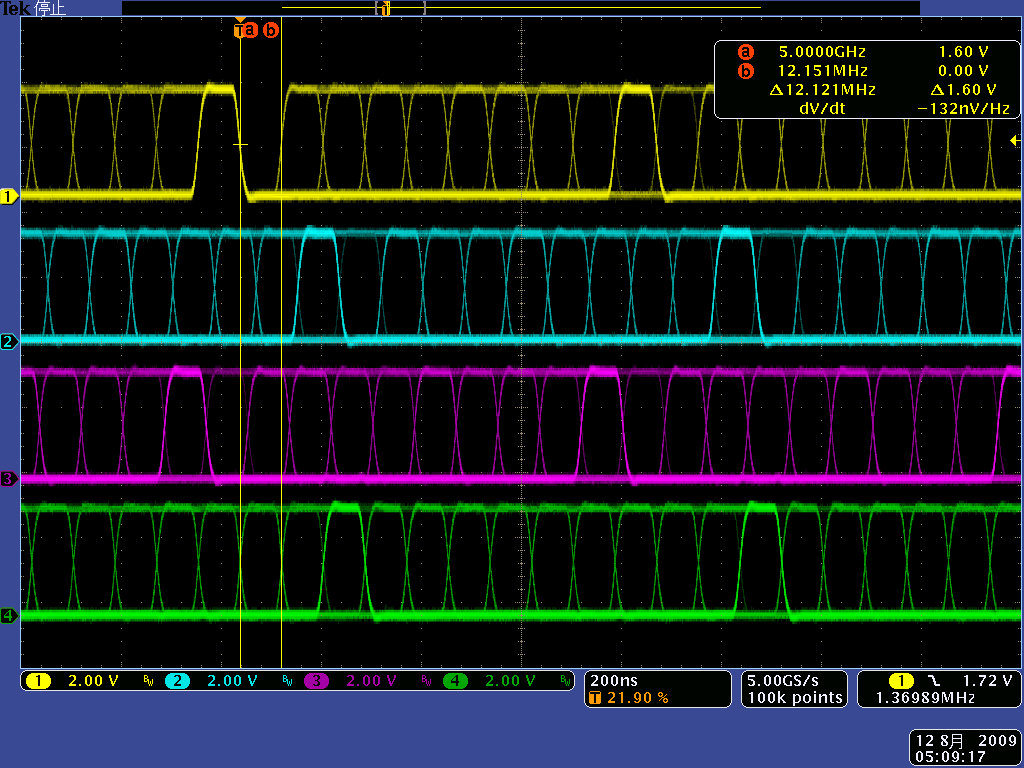Click the bracketed record overview marker at the top
Image resolution: width=1024 pixels, height=768 pixels.
401,8
